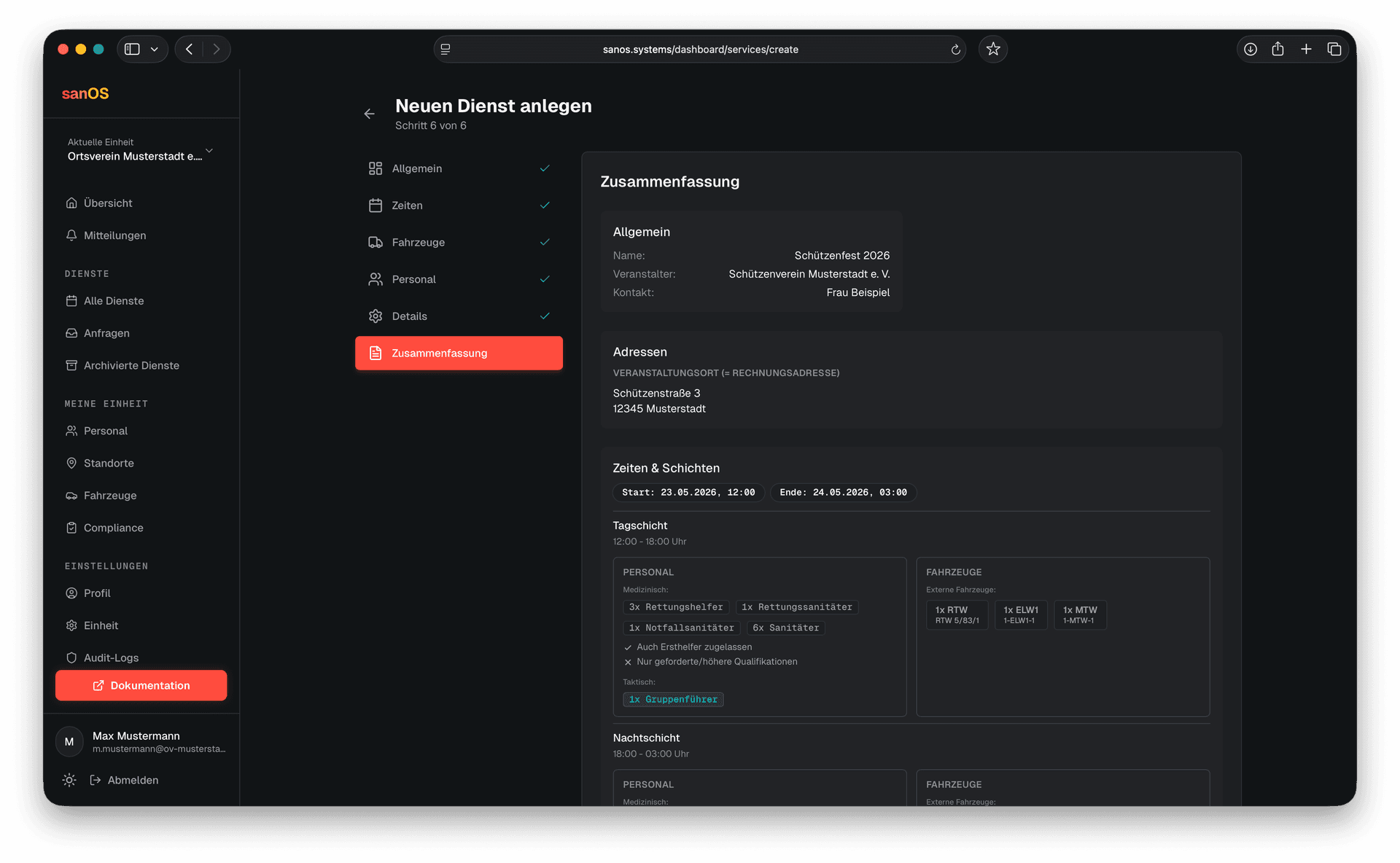1400x863 pixels.
Task: Toggle the sun icon to switch theme
Action: [69, 780]
